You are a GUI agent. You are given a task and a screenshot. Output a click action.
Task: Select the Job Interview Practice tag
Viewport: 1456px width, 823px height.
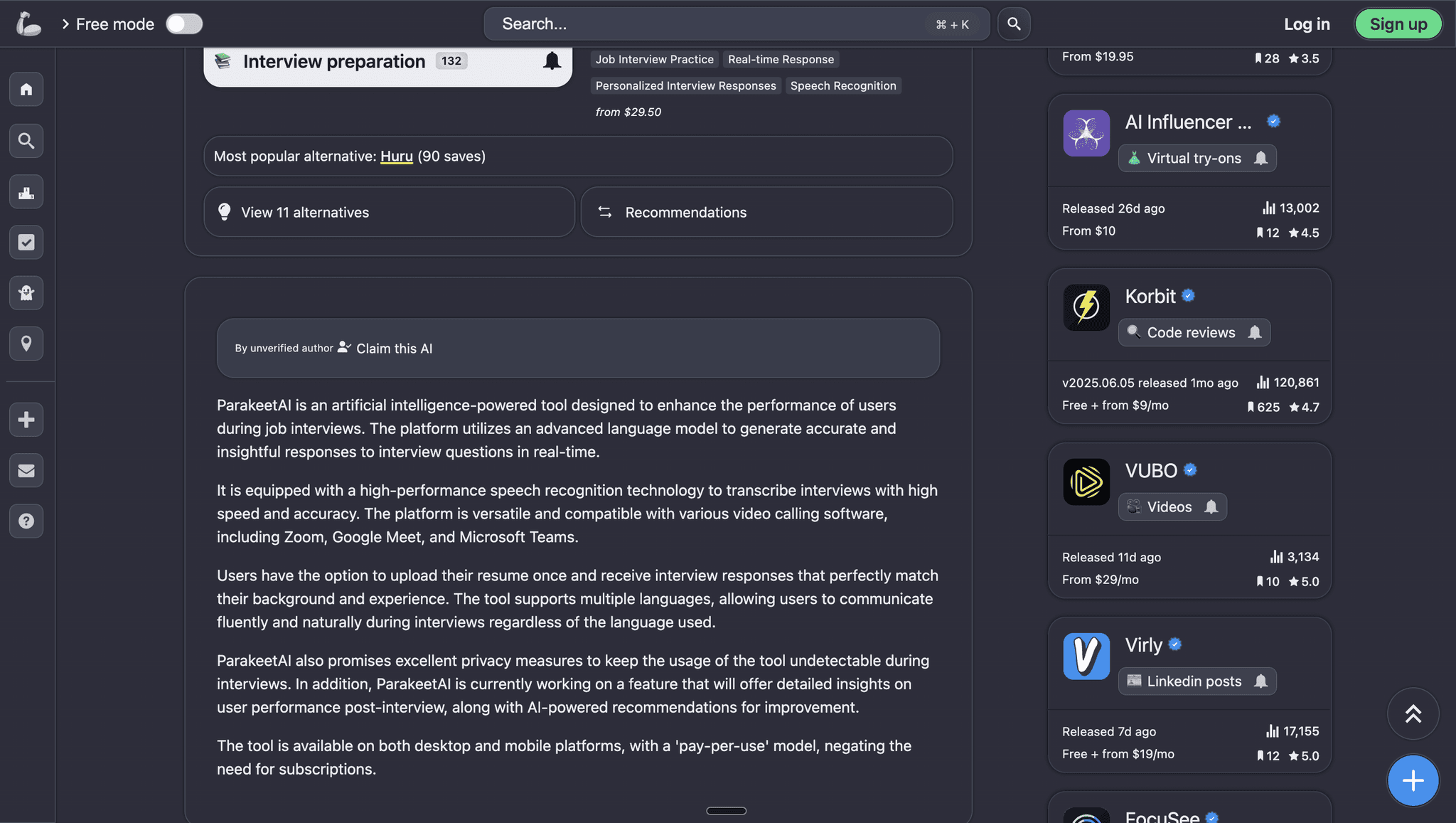(654, 59)
